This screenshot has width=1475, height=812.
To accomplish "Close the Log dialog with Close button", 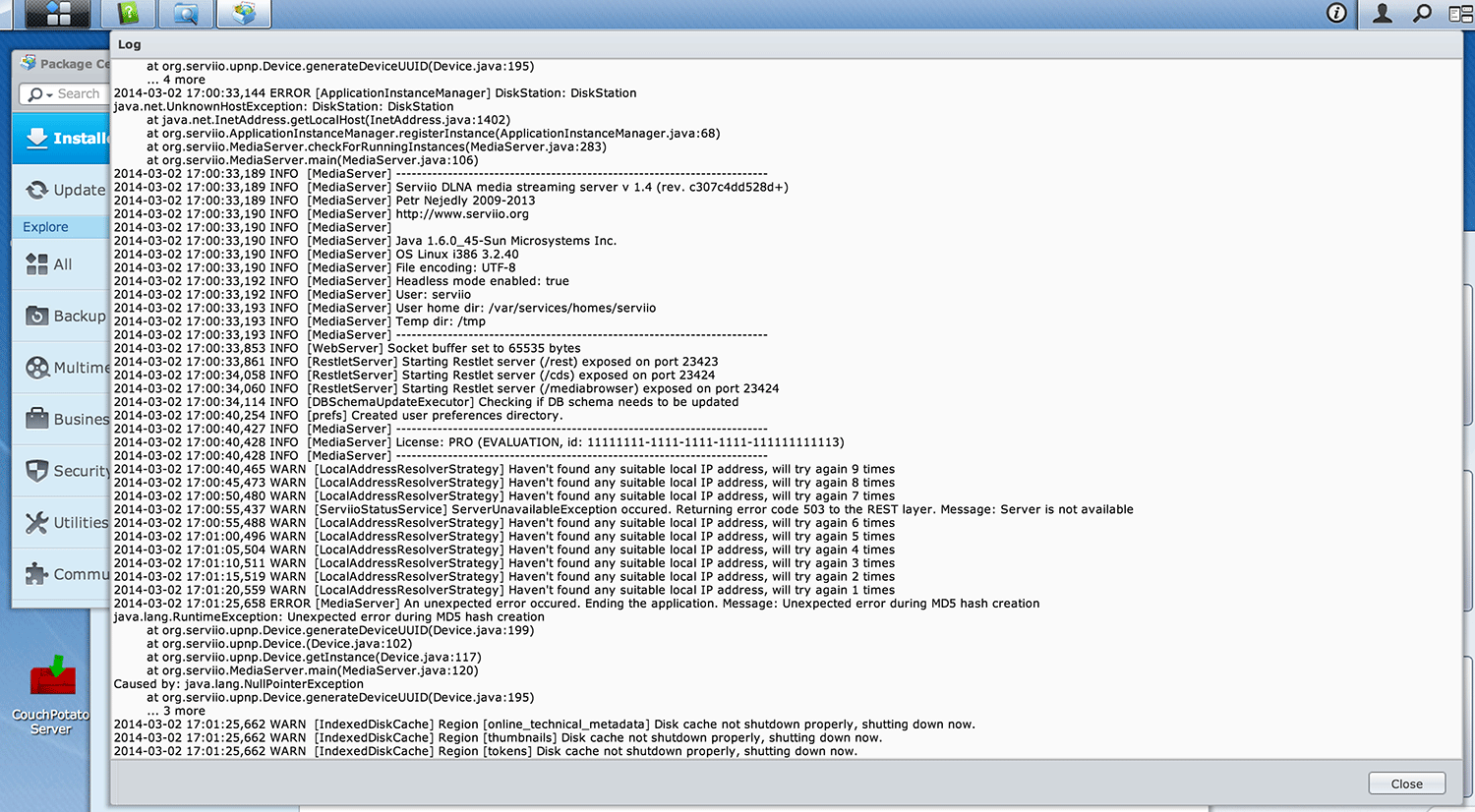I will click(x=1406, y=783).
